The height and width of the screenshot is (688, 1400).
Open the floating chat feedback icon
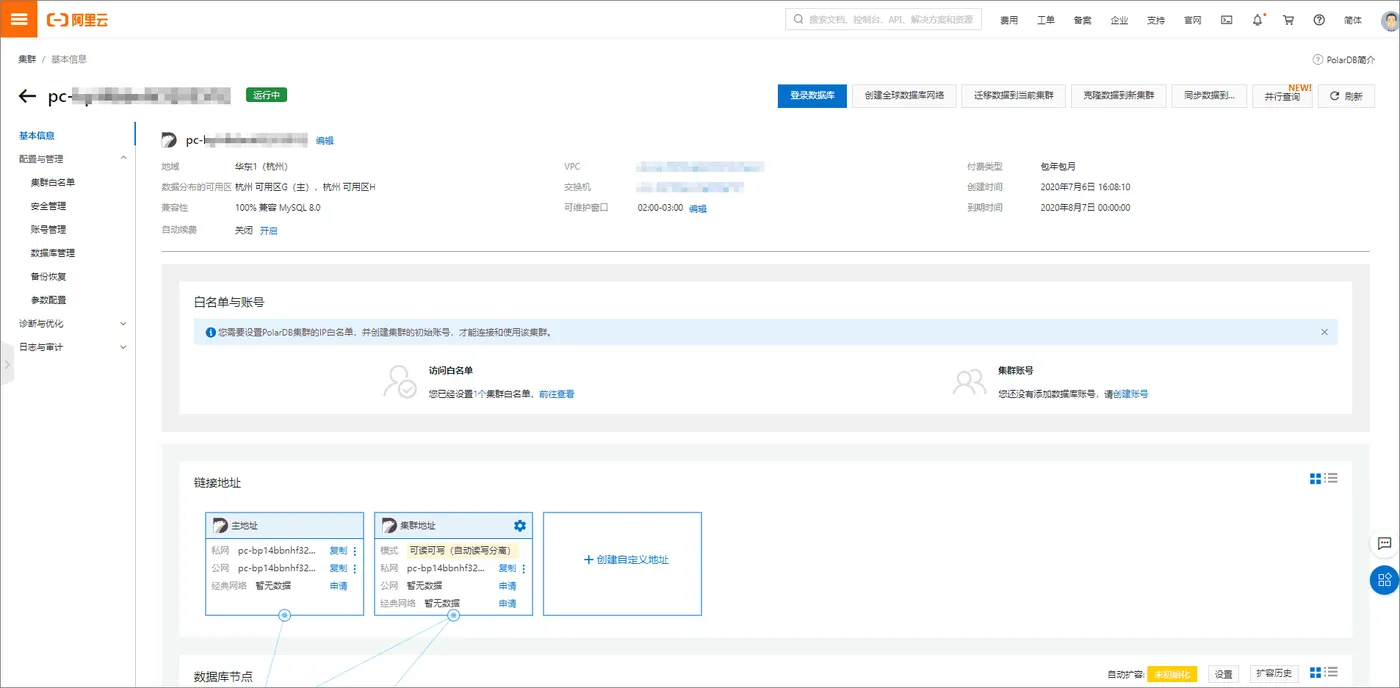pos(1385,543)
